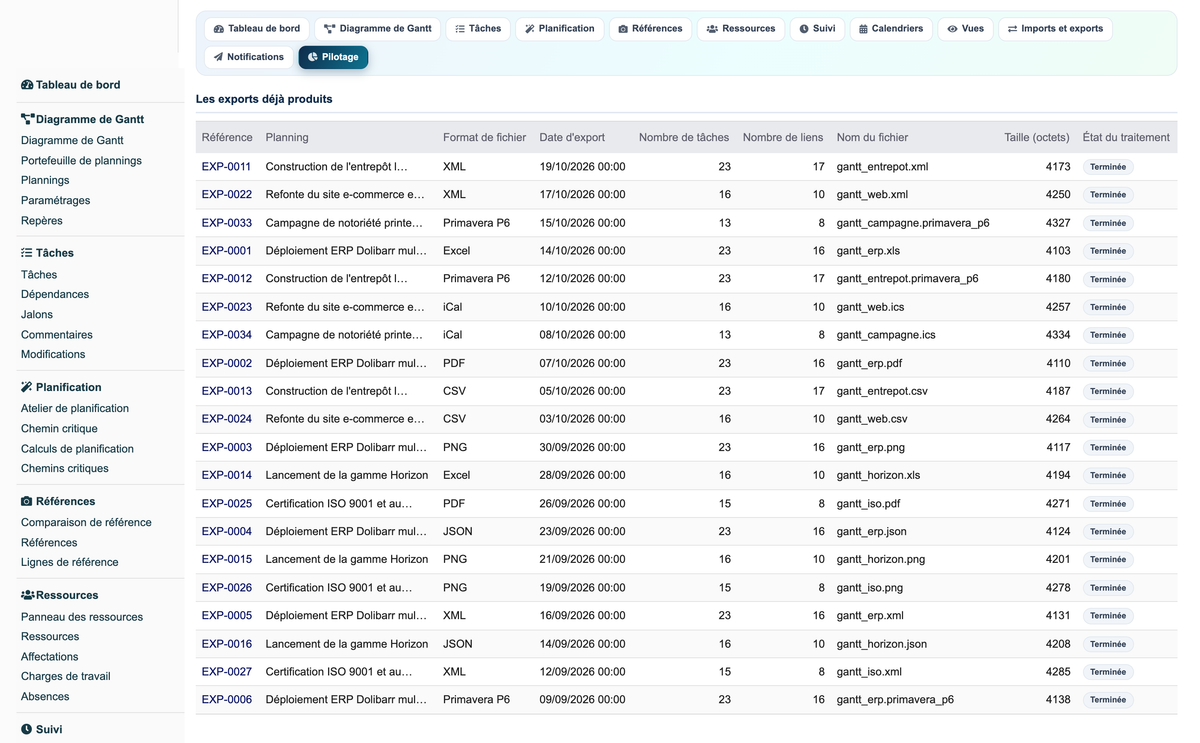Click file name gantt_campagne.primavera_p6

coord(913,223)
